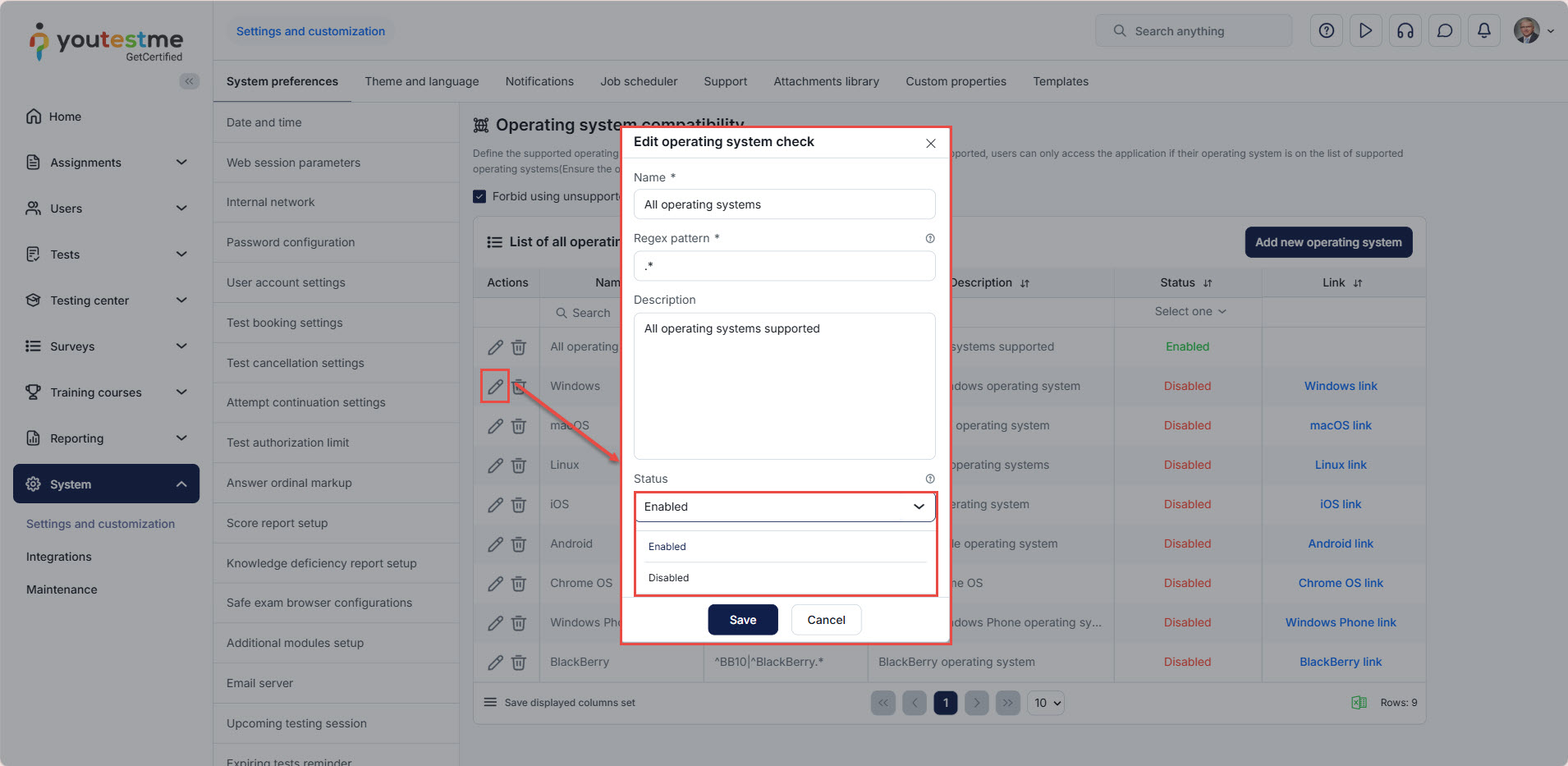This screenshot has height=766, width=1568.
Task: Expand the Status filter Select one dropdown
Action: [1190, 312]
